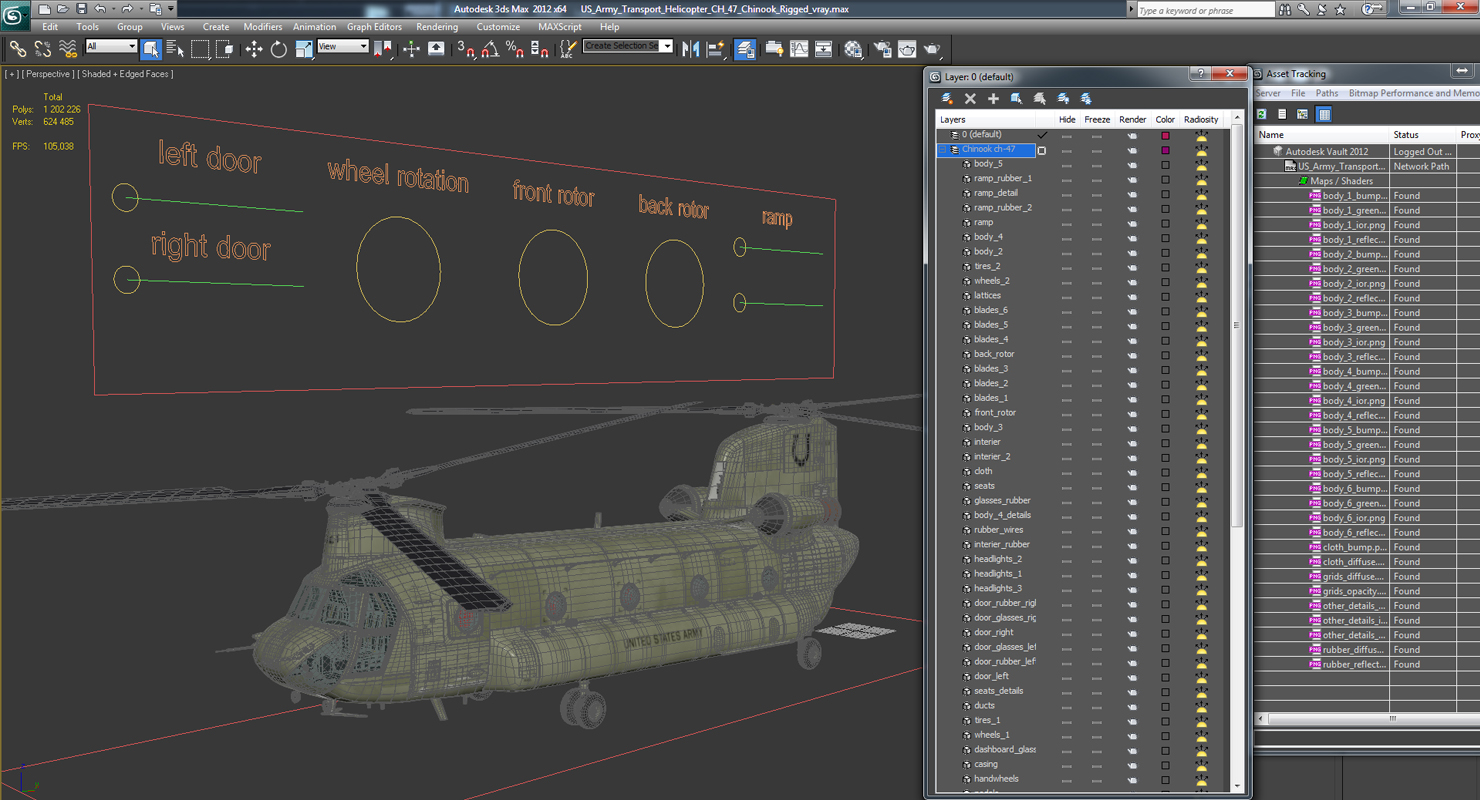
Task: Open the 3ds Max application menu
Action: (14, 17)
